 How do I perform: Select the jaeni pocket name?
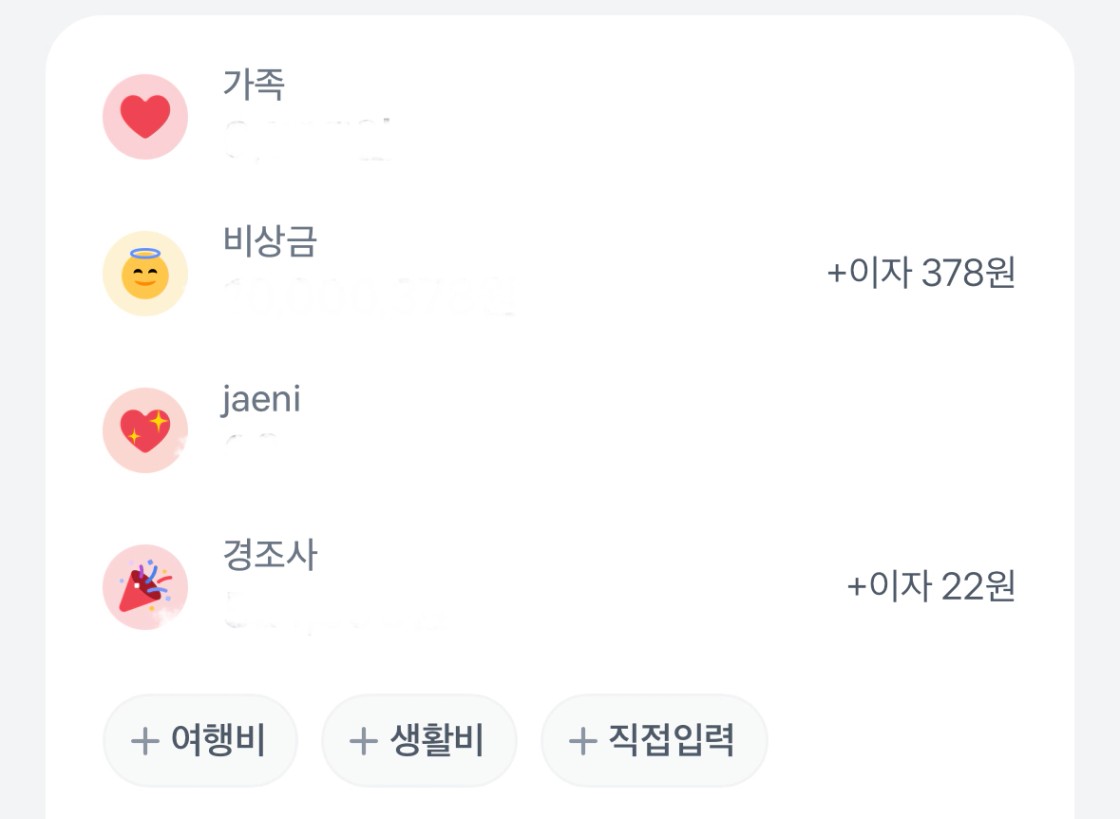261,399
